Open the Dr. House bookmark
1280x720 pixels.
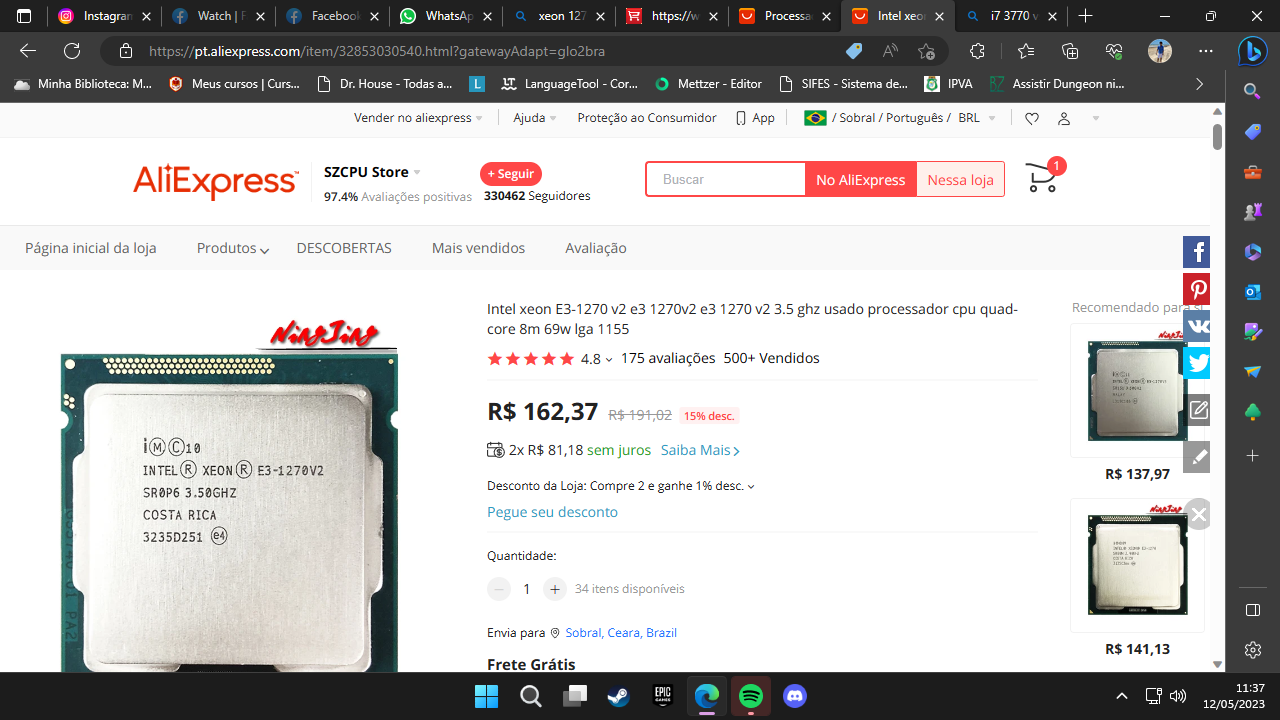click(385, 84)
